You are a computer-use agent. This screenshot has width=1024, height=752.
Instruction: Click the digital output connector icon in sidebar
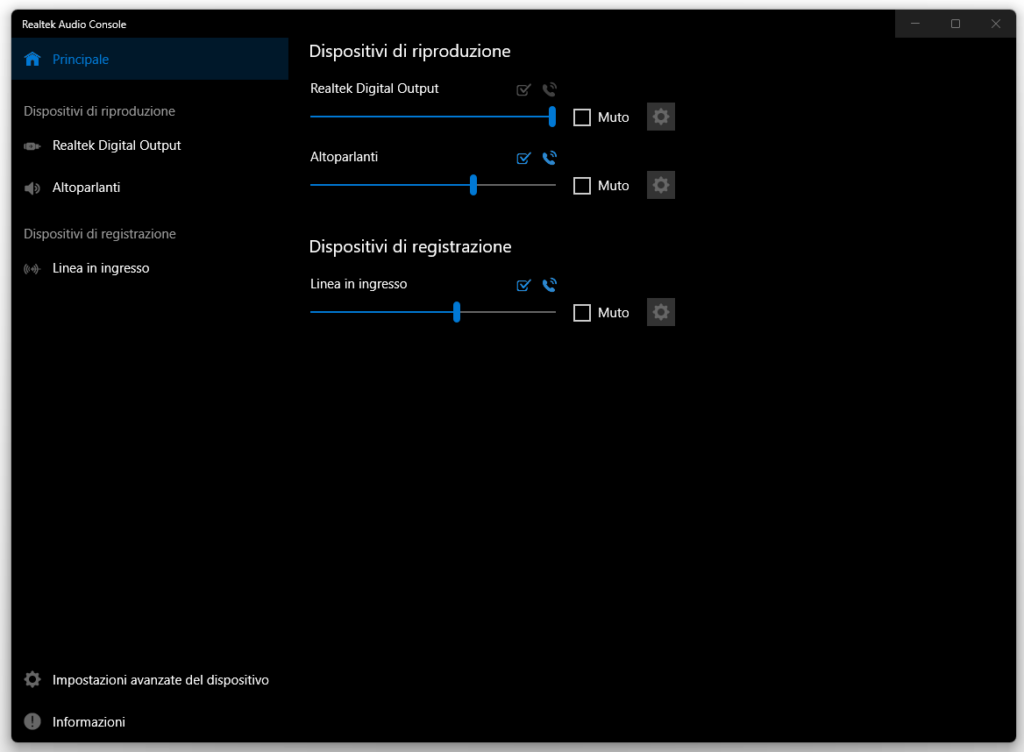click(32, 146)
